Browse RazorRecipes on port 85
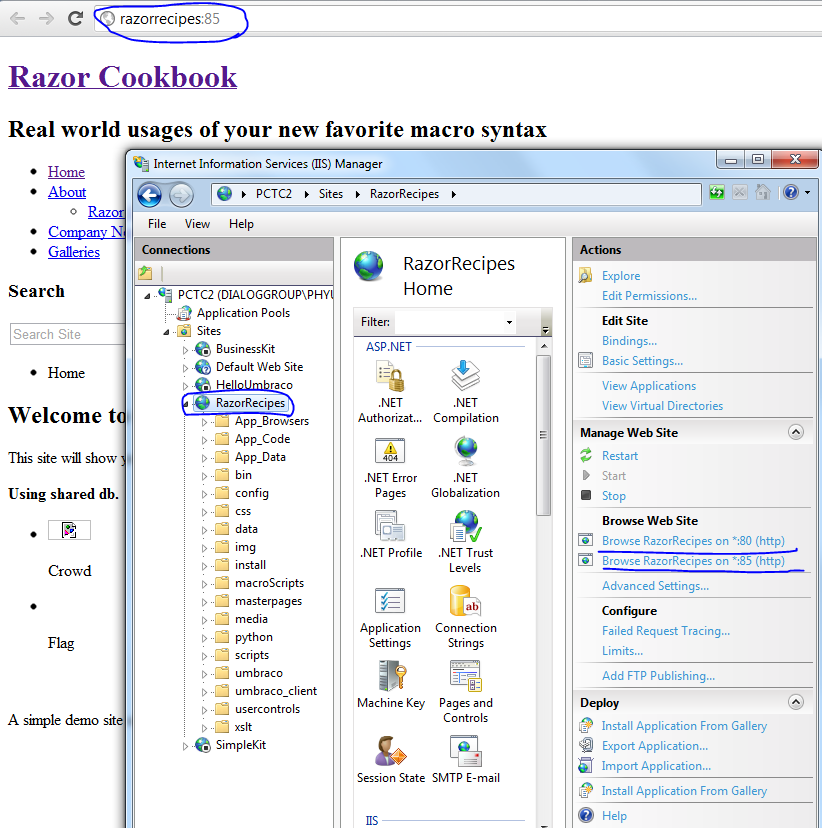Viewport: 822px width, 828px height. [x=693, y=561]
